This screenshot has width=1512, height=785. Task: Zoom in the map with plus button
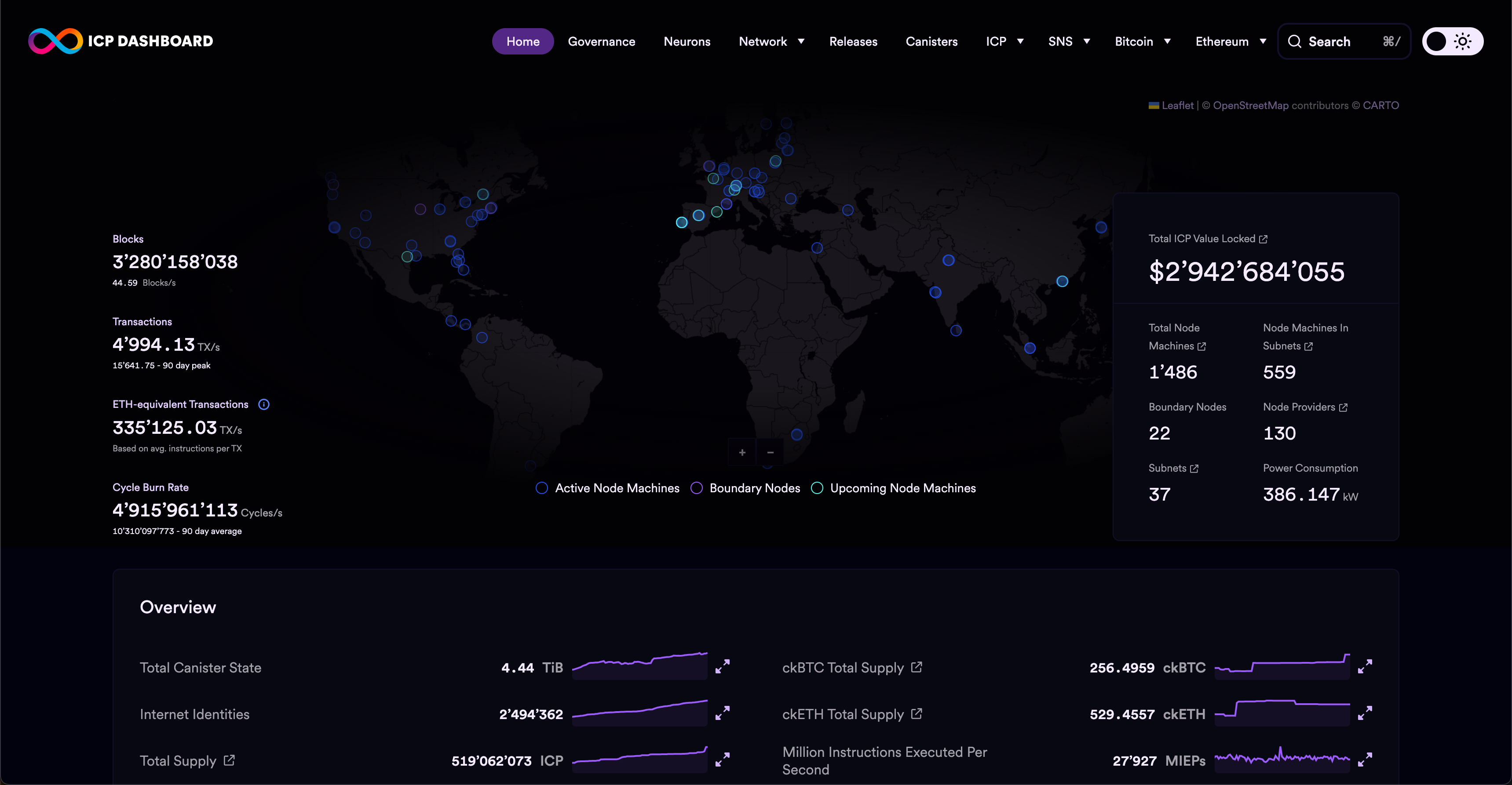742,452
